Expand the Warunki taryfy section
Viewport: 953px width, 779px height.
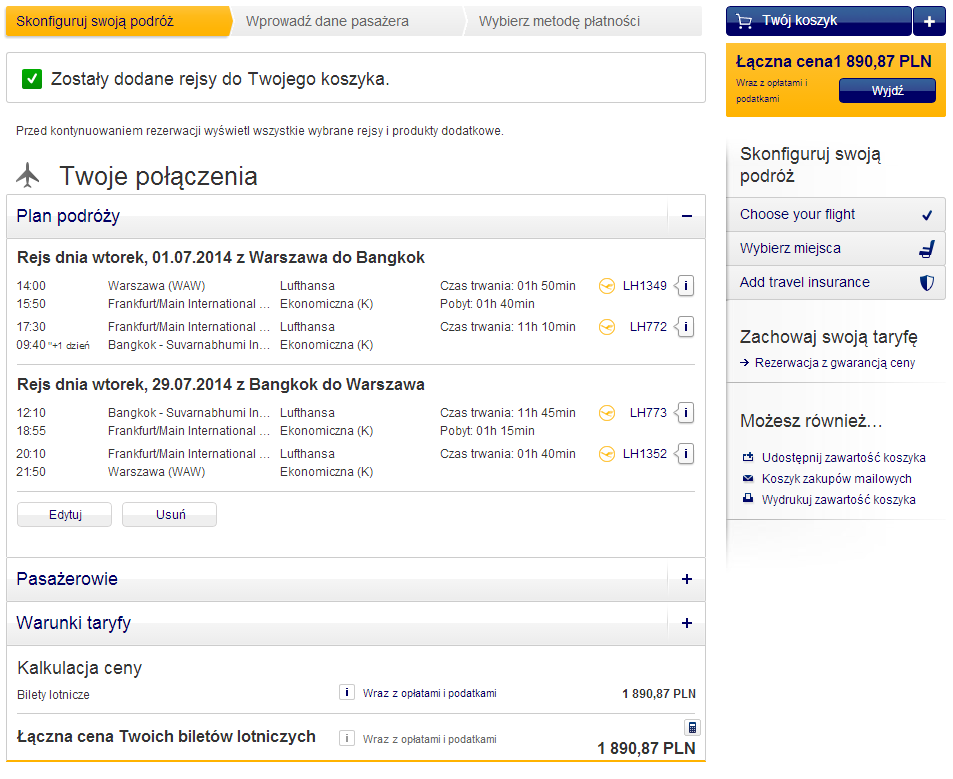[x=687, y=623]
